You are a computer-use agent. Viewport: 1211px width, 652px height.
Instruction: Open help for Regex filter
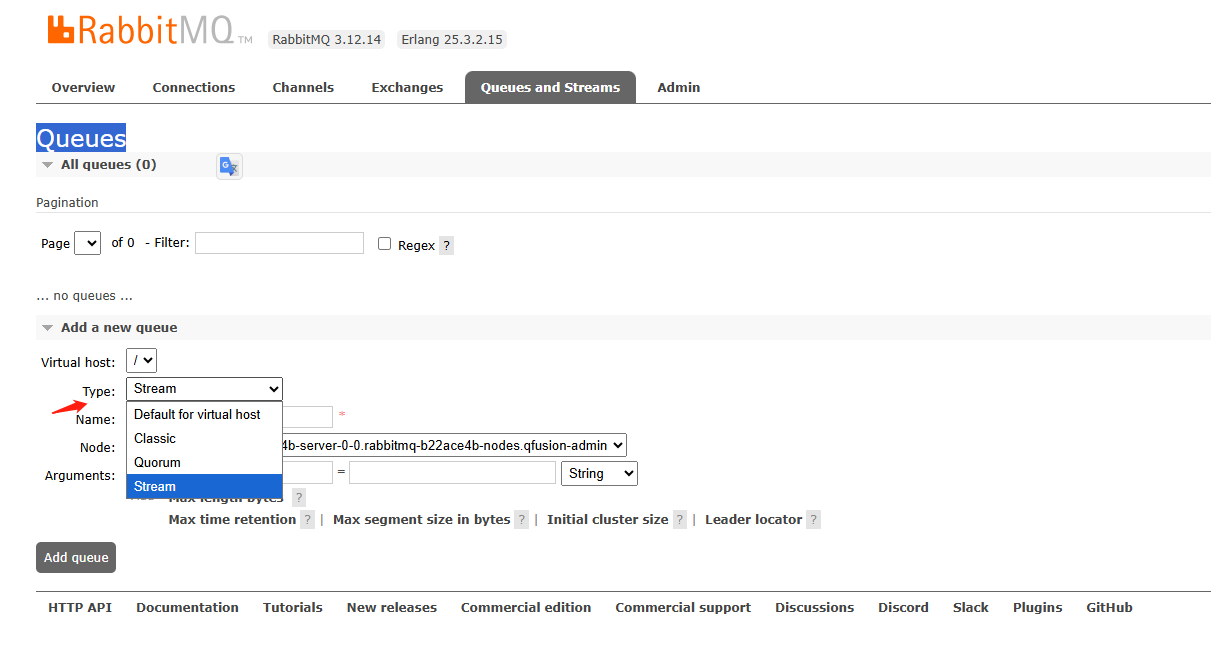446,245
